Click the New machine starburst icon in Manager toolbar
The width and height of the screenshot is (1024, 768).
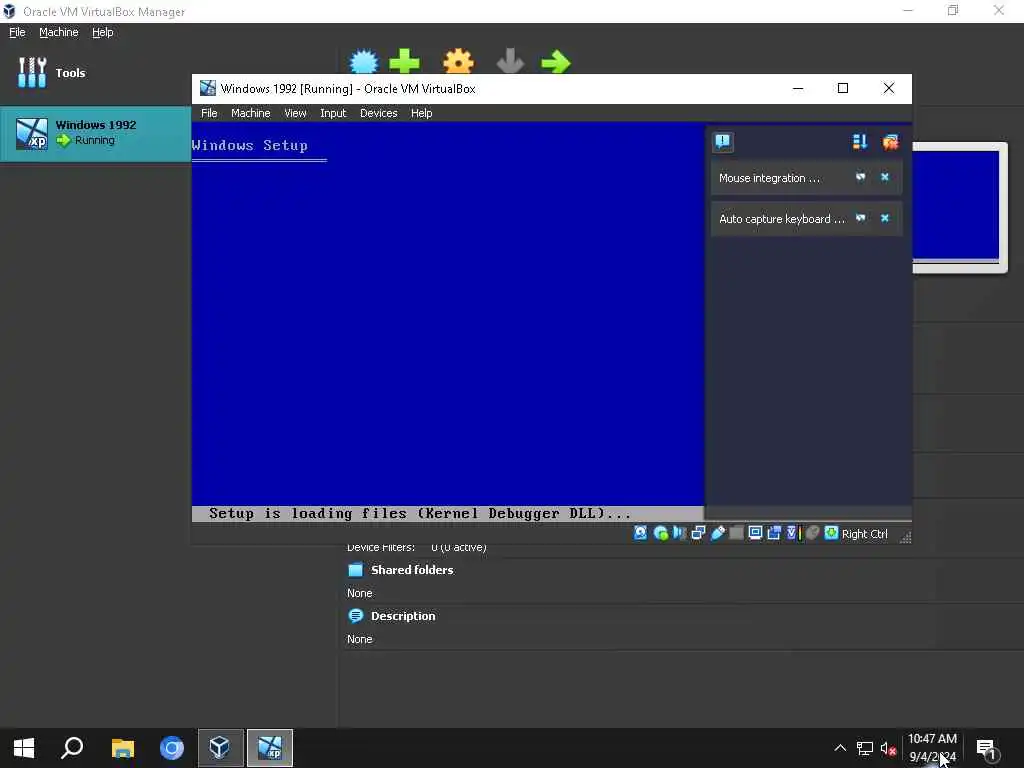tap(364, 62)
